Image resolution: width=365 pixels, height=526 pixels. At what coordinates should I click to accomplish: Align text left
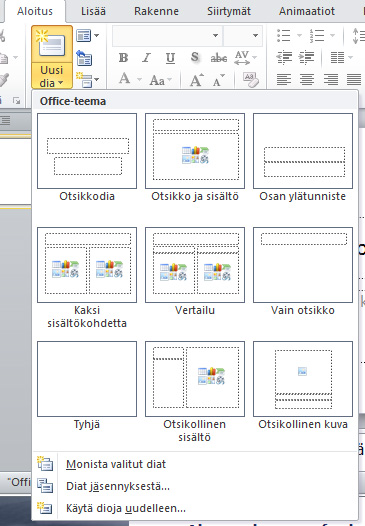284,80
